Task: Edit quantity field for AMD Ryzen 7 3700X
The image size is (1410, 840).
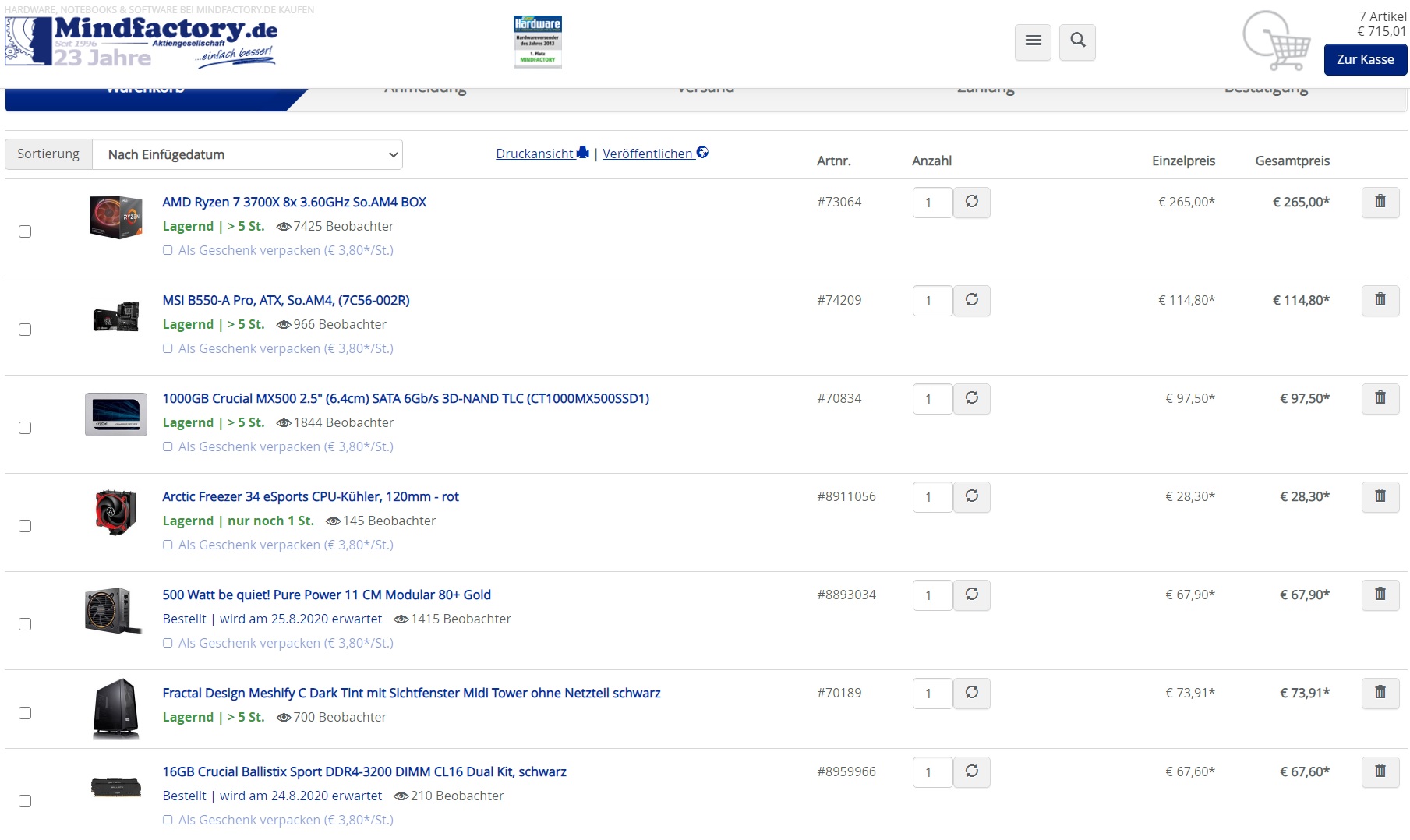Action: (932, 203)
